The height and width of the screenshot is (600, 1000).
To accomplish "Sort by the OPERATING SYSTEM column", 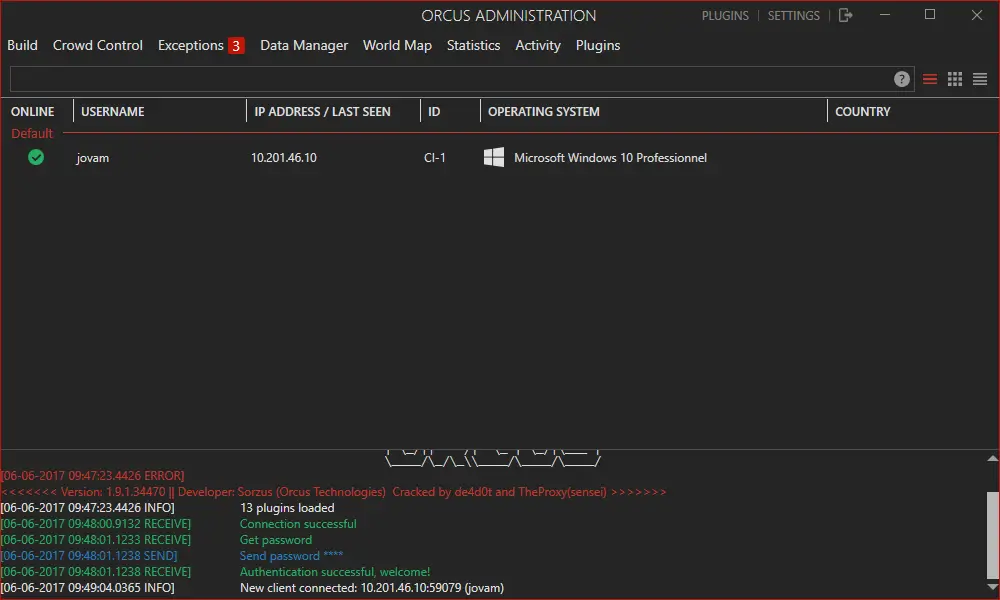I will [x=544, y=111].
